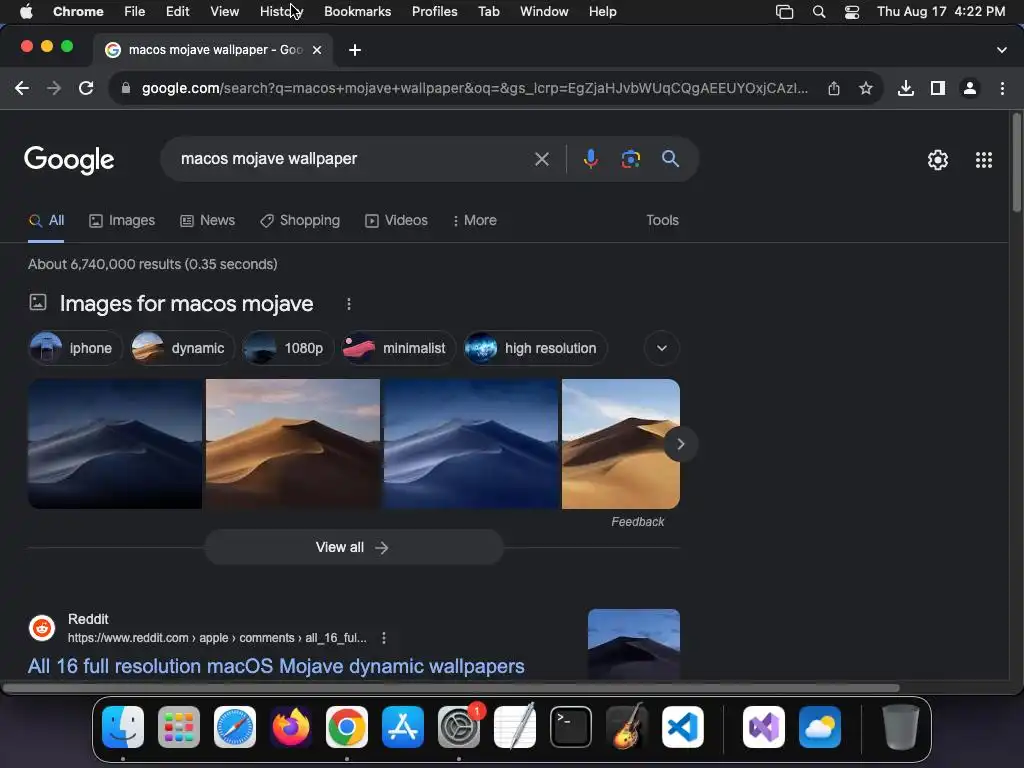Switch to the Videos tab

coord(396,221)
